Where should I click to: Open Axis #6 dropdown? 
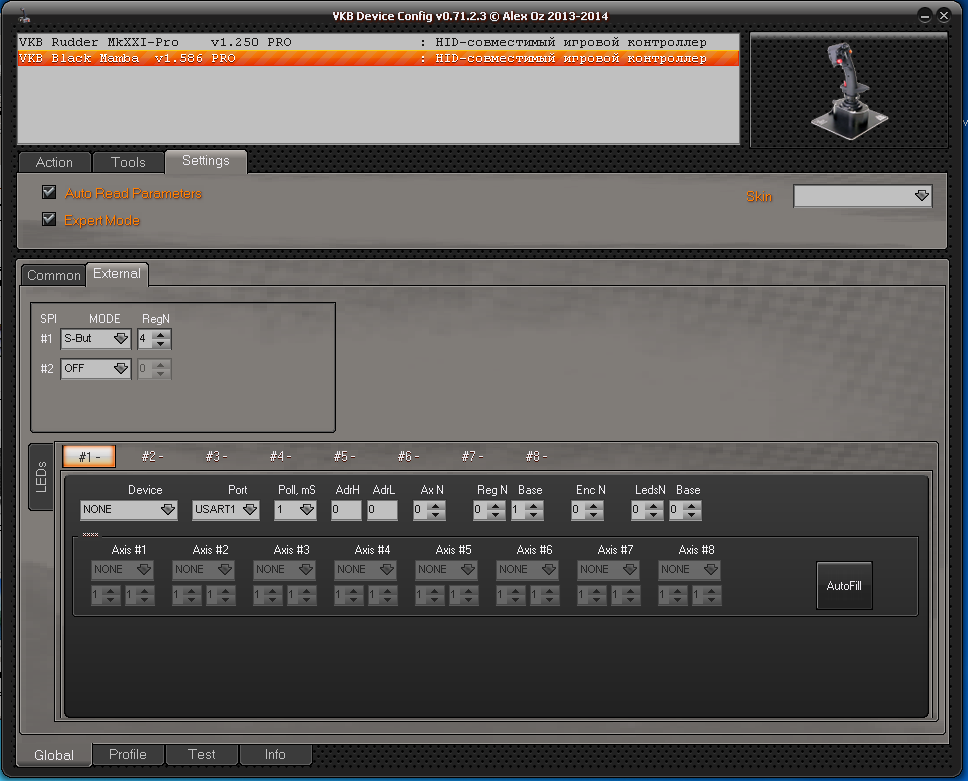pyautogui.click(x=527, y=570)
